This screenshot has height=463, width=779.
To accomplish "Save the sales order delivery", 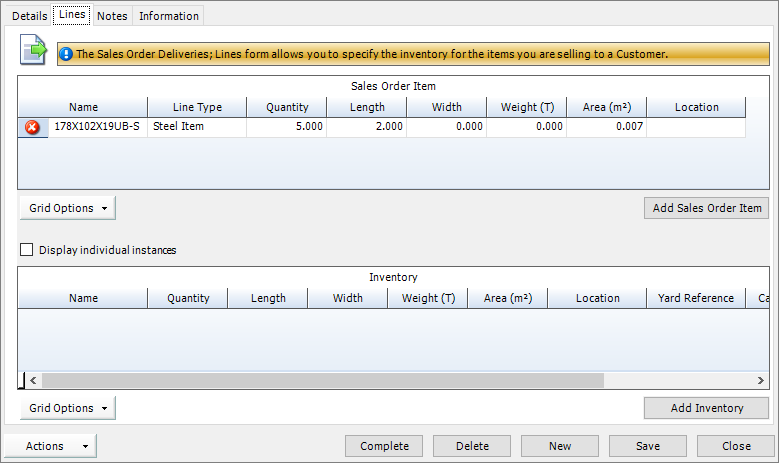I will coord(647,446).
